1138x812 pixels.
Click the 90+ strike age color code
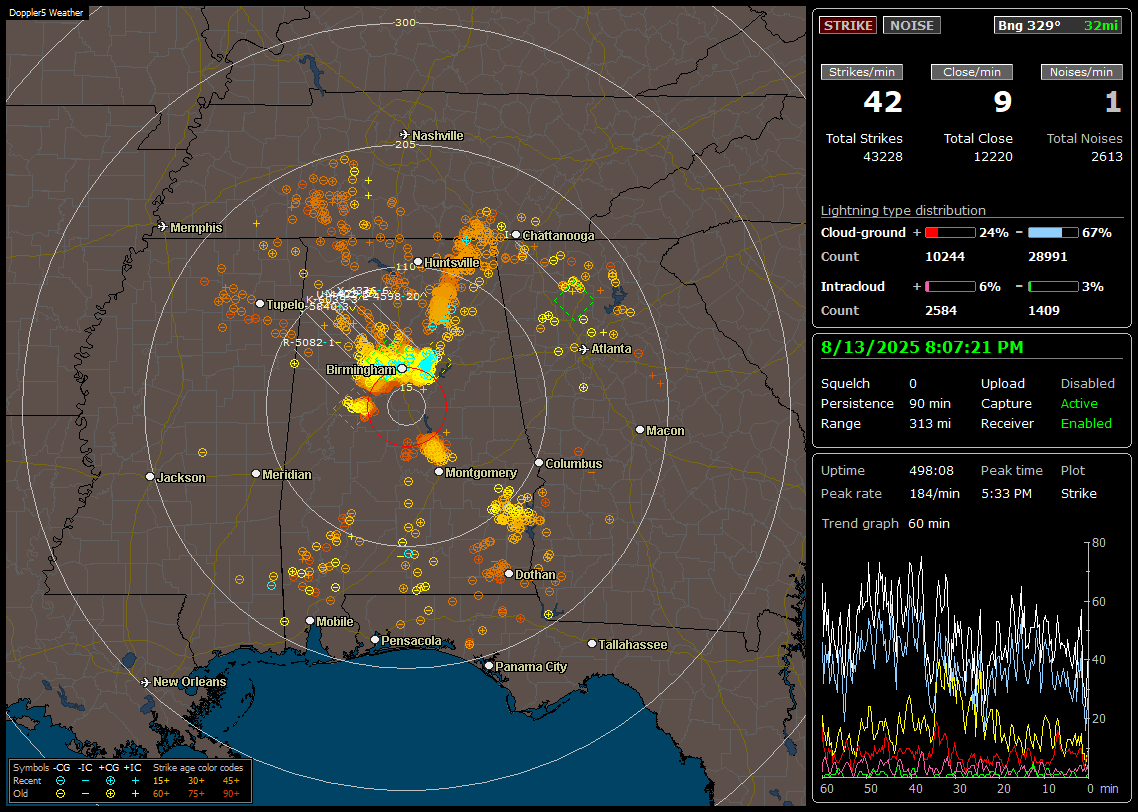(x=231, y=794)
